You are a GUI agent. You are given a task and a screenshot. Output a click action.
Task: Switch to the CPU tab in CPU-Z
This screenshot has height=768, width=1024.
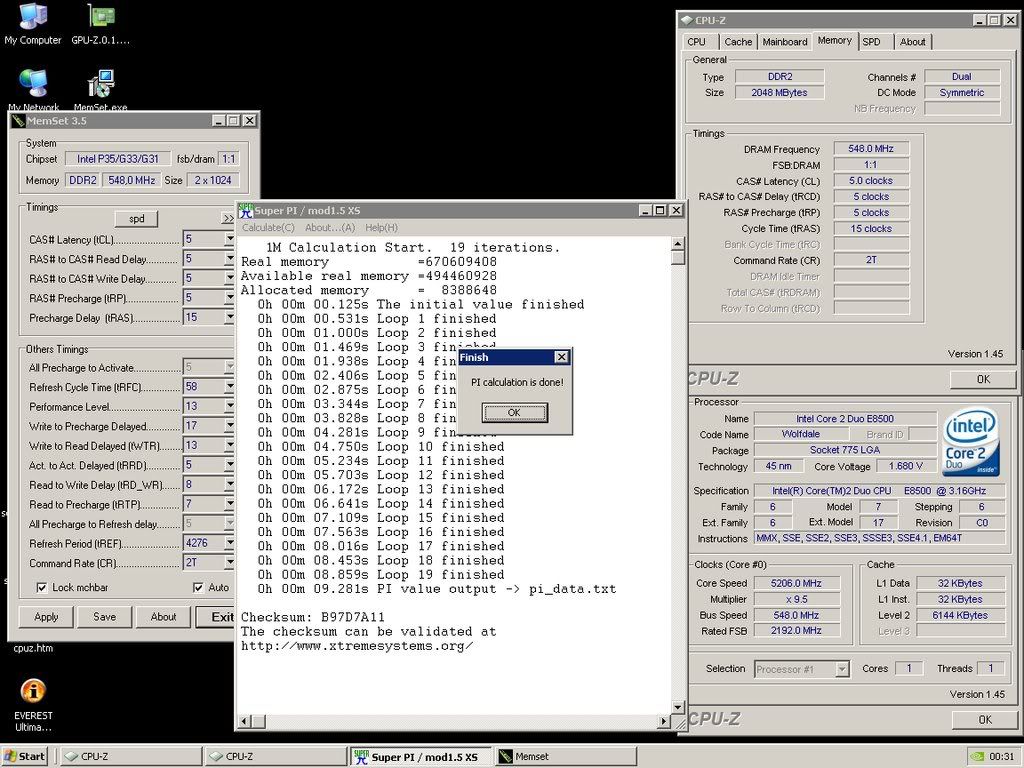pos(696,42)
